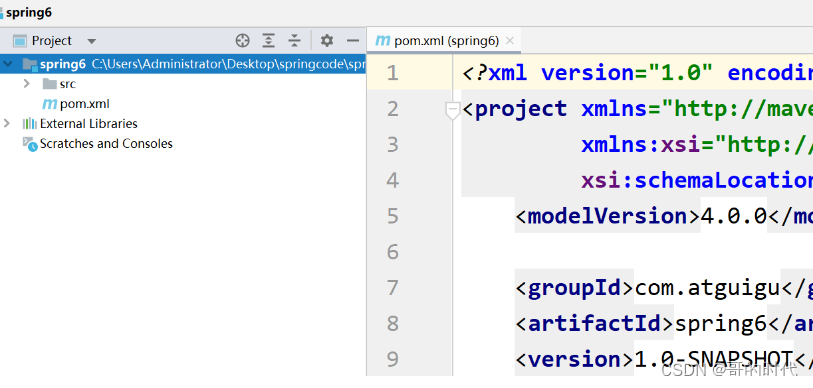
Task: Close the pom.xml (spring6) tab
Action: [510, 41]
